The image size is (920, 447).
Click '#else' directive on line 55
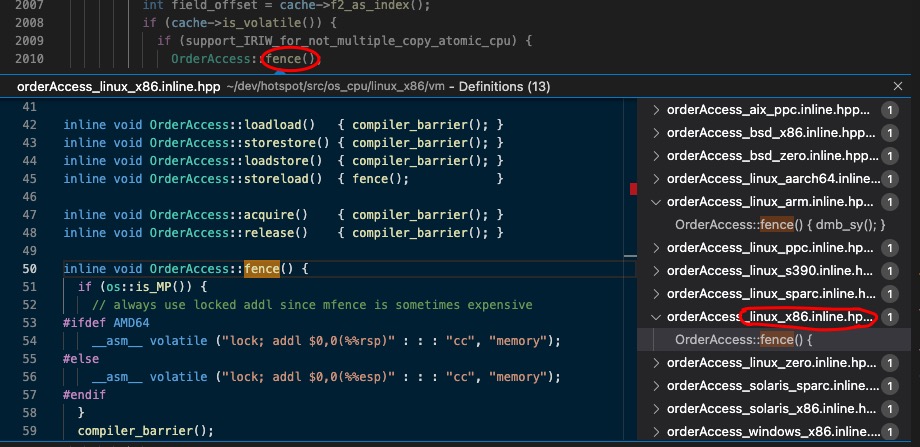point(81,358)
